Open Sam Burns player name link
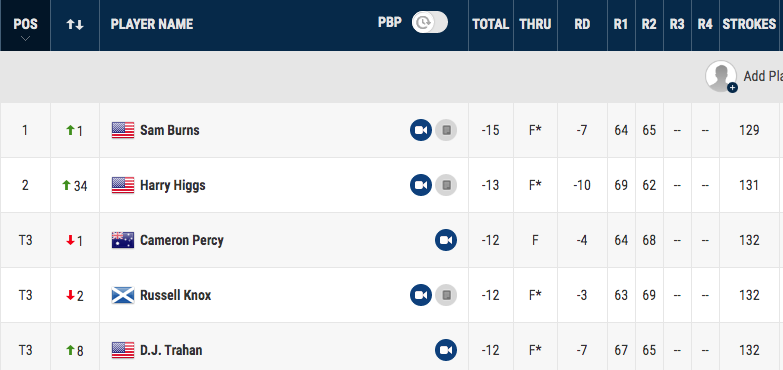The width and height of the screenshot is (783, 370). tap(170, 130)
